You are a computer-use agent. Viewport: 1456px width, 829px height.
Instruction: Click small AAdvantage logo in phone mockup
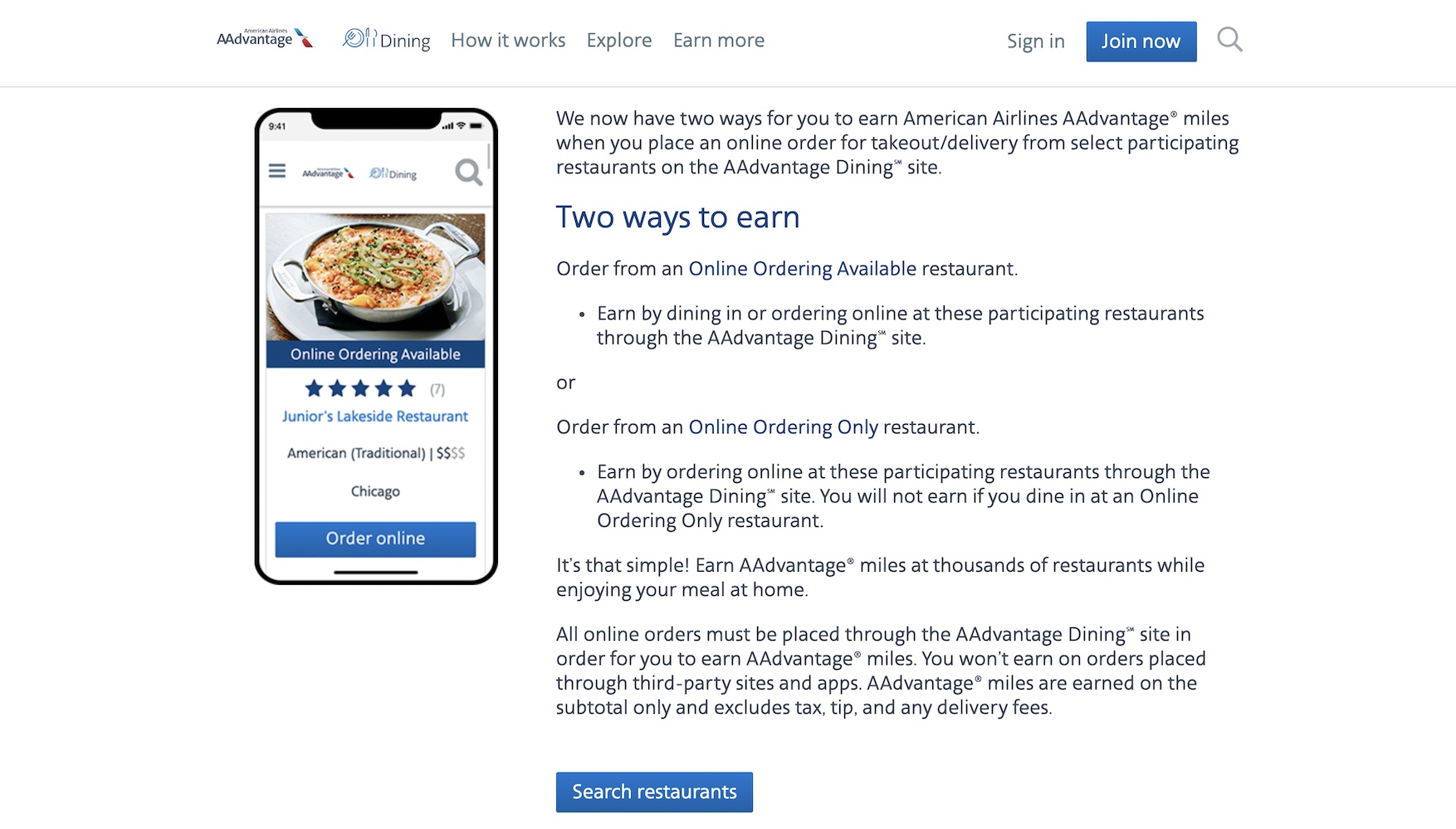[x=328, y=173]
